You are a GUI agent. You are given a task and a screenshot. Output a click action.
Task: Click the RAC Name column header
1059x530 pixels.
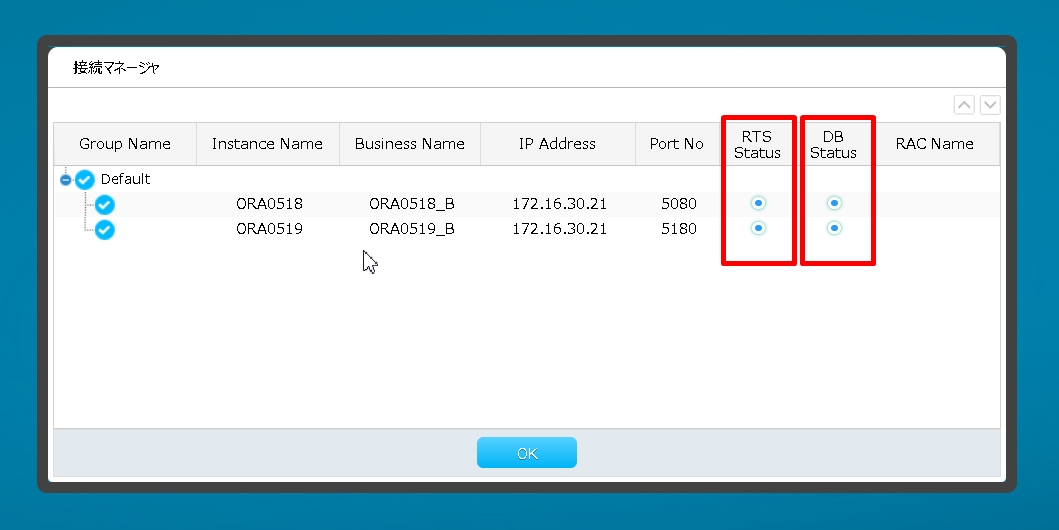click(x=935, y=144)
